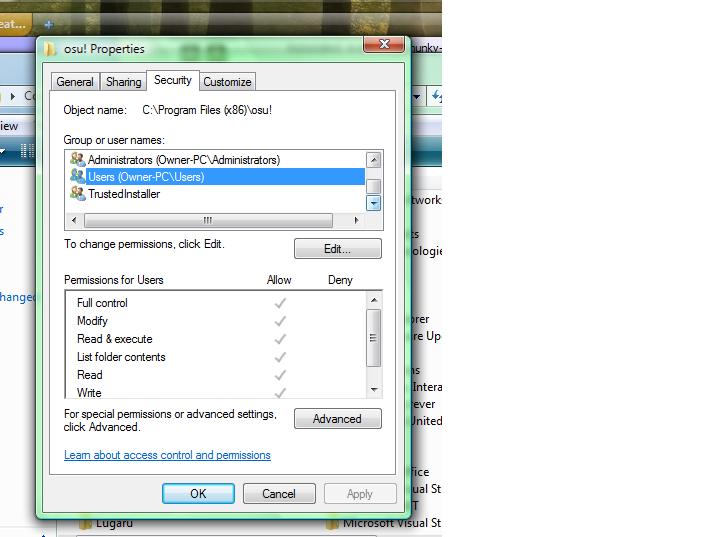Viewport: 720px width, 537px height.
Task: Select the Lugaru folder in the Explorer window
Action: pyautogui.click(x=107, y=523)
